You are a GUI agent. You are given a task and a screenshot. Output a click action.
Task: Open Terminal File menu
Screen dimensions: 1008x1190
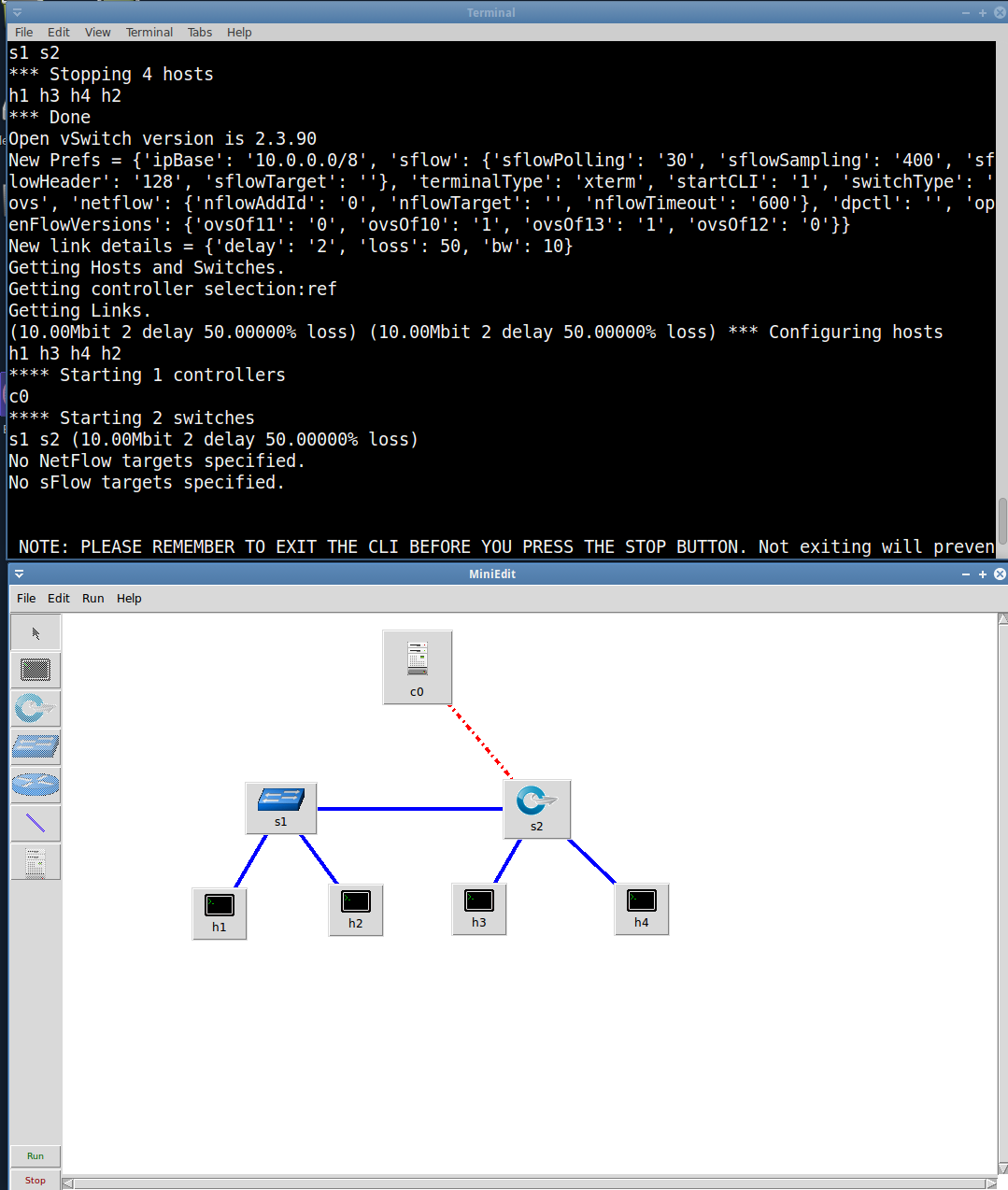[24, 32]
